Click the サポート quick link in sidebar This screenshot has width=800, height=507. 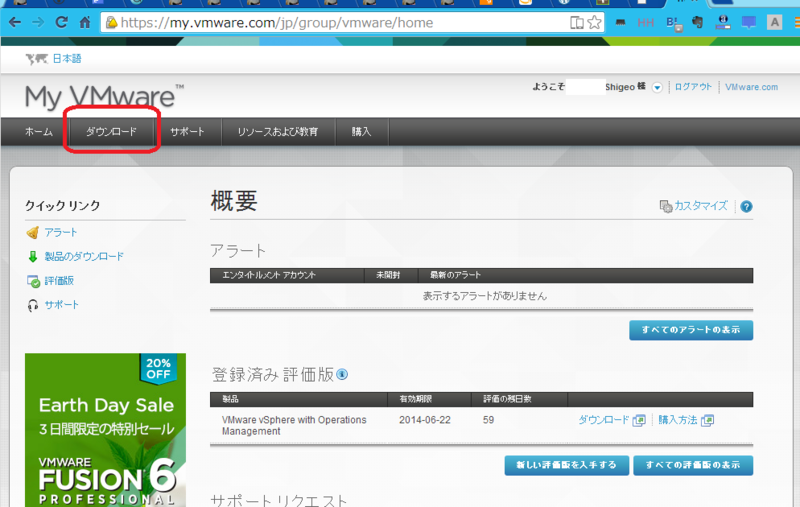pyautogui.click(x=61, y=305)
